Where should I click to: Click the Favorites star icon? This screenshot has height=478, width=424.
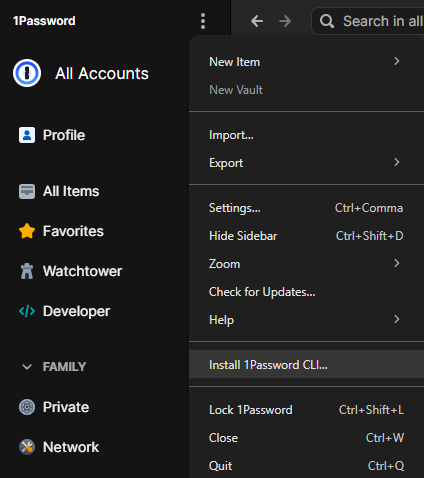[x=27, y=231]
